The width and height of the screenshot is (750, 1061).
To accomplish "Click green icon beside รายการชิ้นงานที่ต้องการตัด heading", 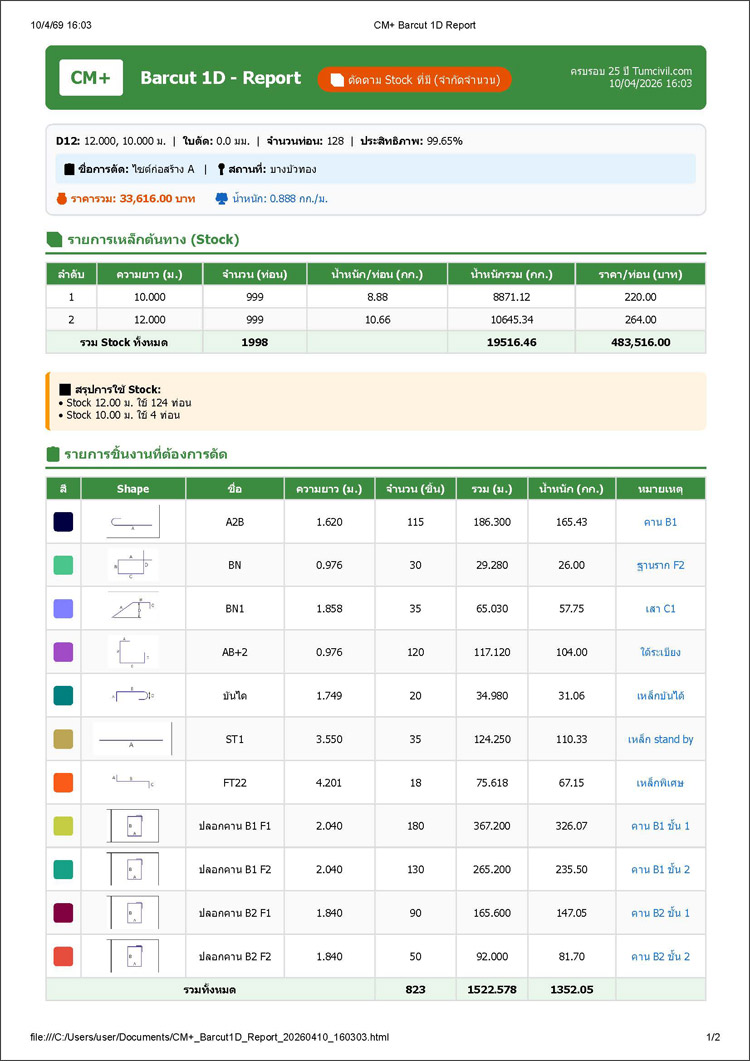I will coord(54,454).
